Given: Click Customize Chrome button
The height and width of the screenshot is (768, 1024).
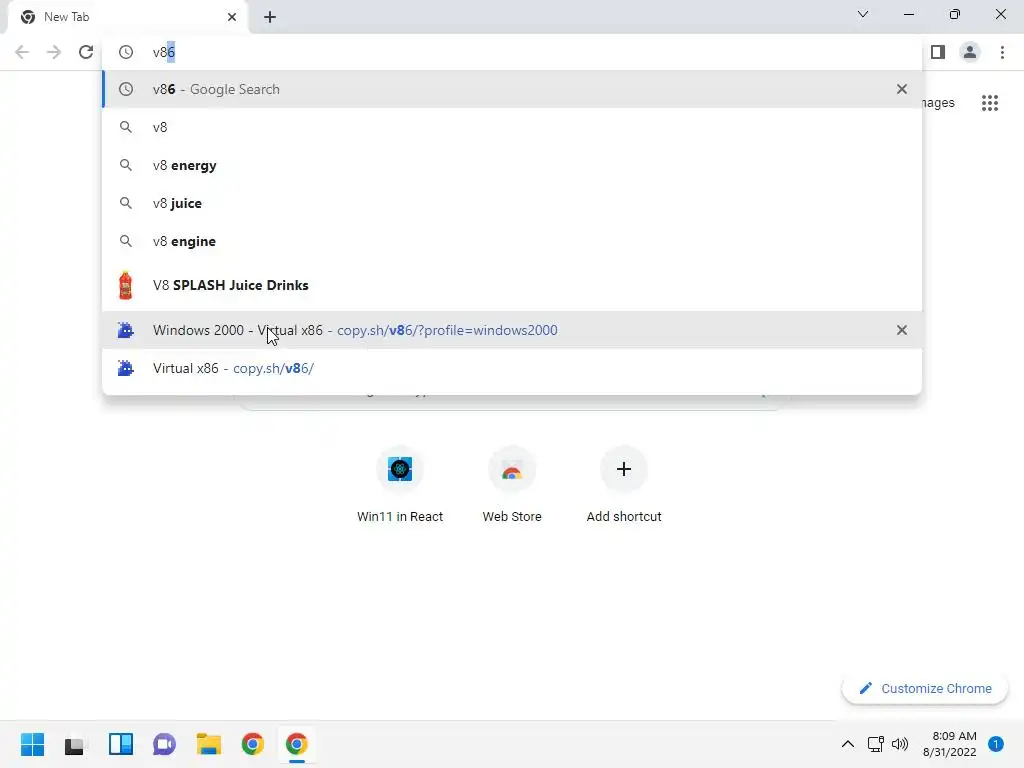Looking at the screenshot, I should click(x=925, y=688).
